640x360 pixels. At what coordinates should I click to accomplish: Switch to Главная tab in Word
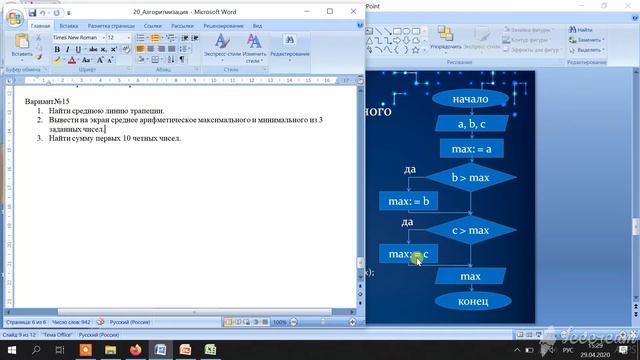(40, 26)
